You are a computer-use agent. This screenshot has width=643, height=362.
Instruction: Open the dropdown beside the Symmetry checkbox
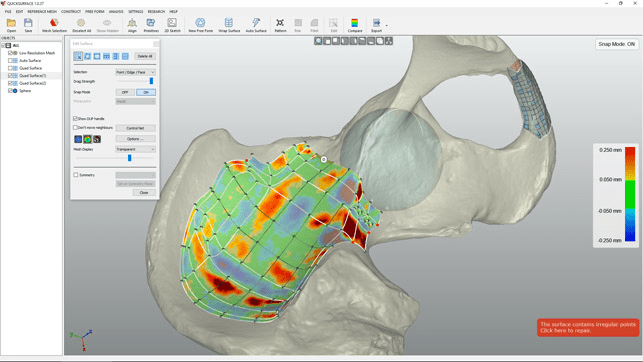click(x=135, y=175)
